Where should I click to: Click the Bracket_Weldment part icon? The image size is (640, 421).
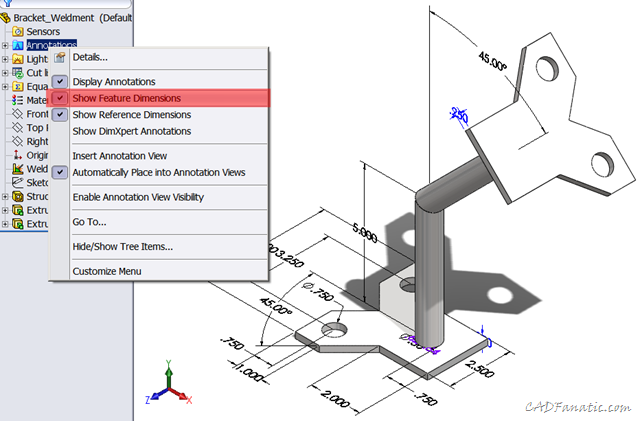click(5, 18)
